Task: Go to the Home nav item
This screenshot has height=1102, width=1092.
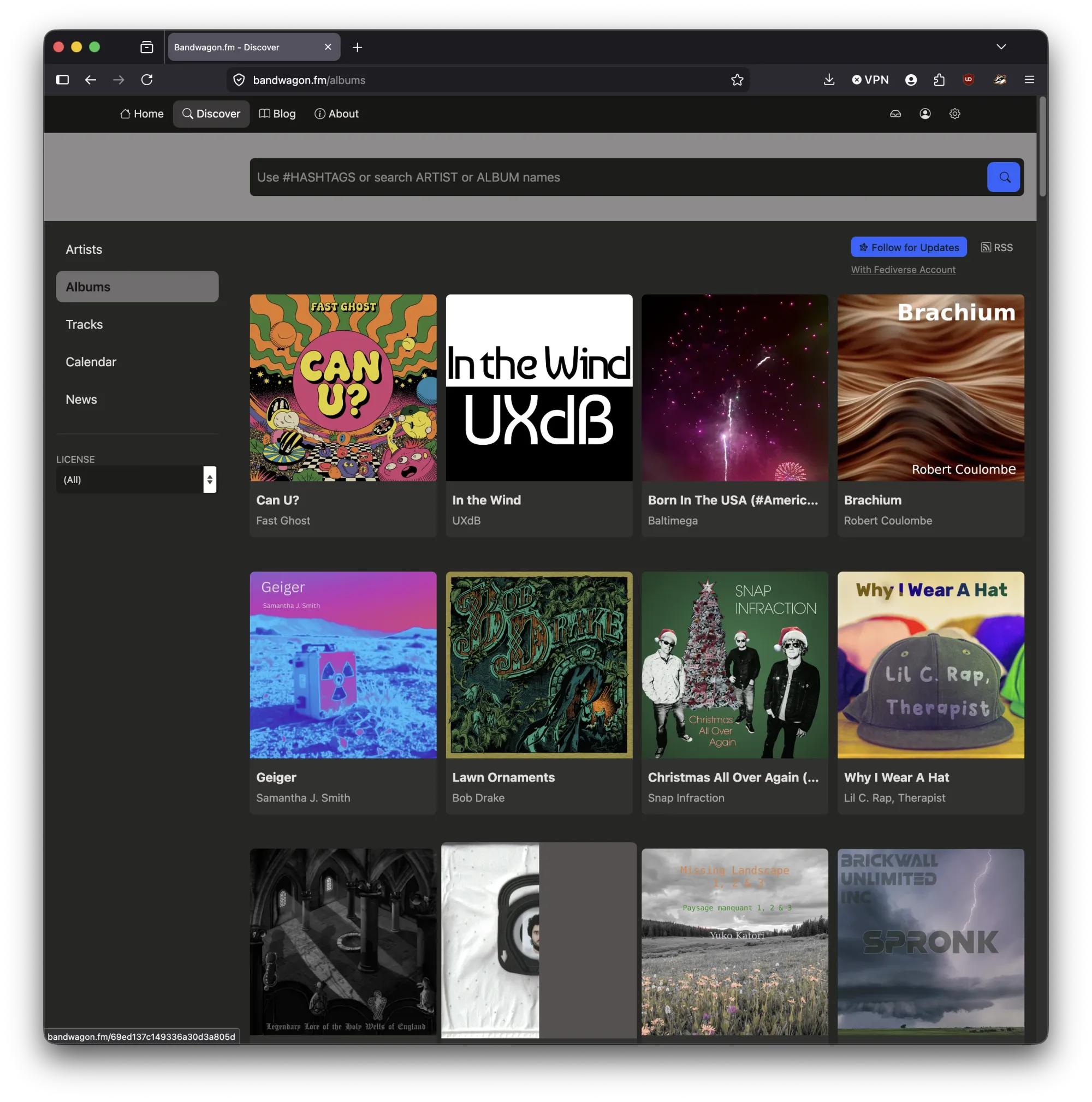Action: 142,114
